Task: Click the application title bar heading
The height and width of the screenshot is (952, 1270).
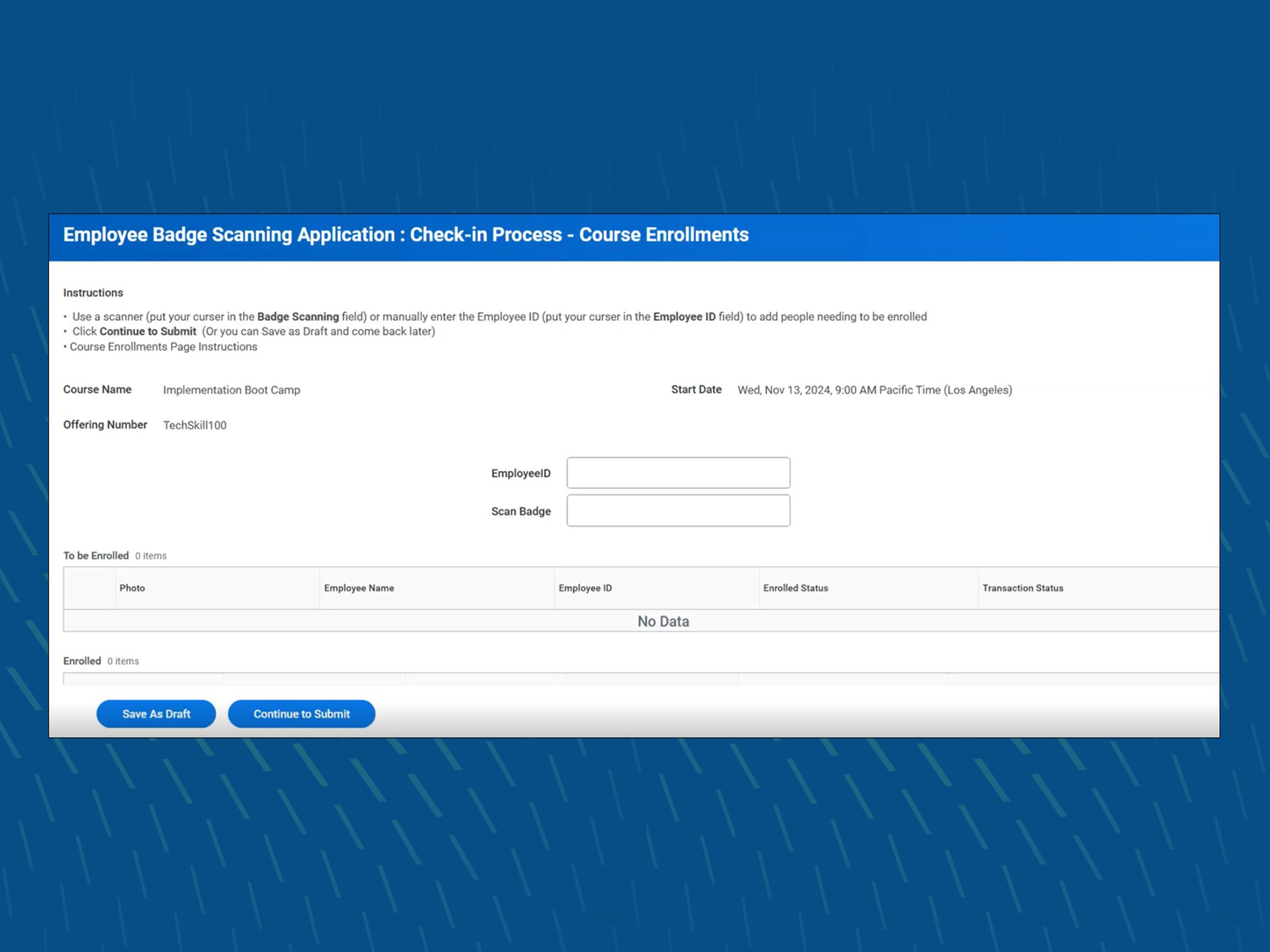Action: point(406,234)
